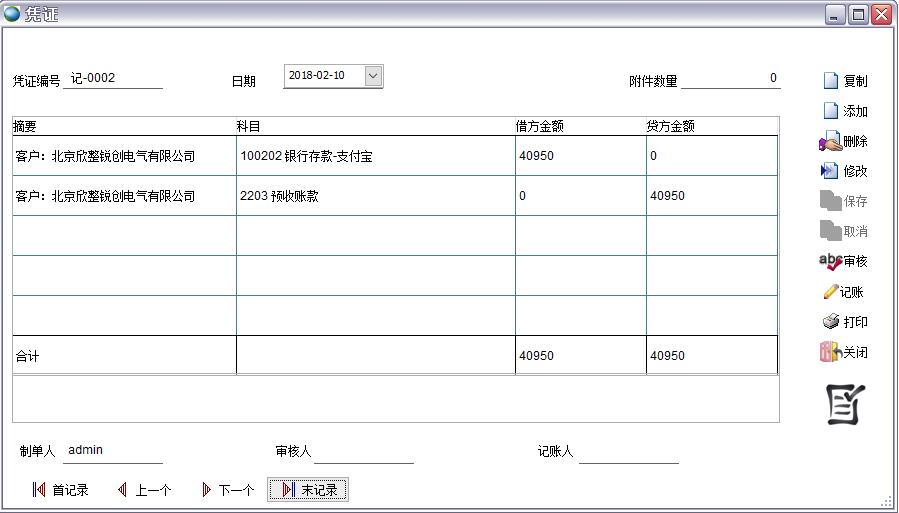Click the empty remarks box below totals
The height and width of the screenshot is (513, 899).
tap(395, 399)
